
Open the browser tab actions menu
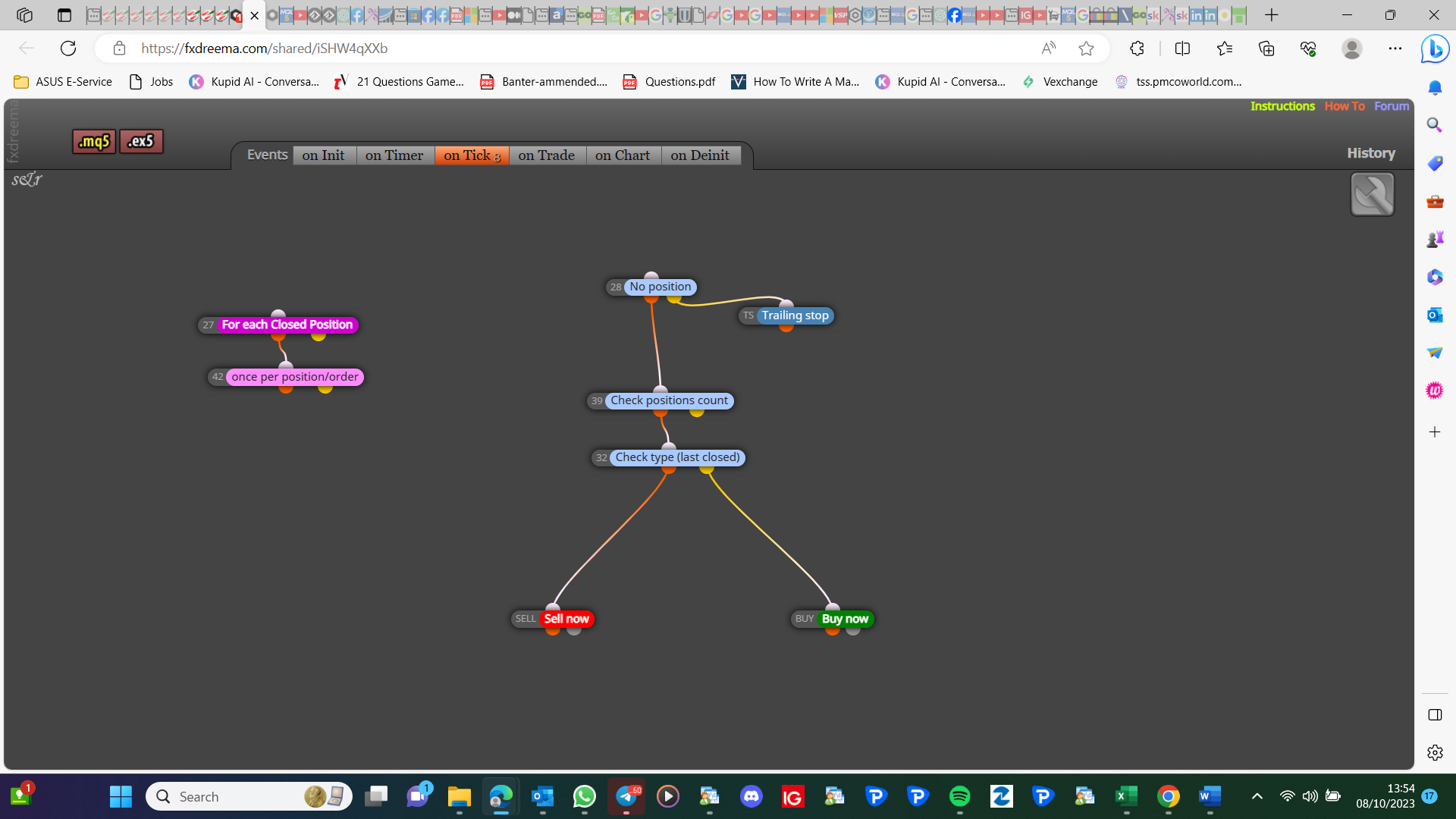[64, 15]
